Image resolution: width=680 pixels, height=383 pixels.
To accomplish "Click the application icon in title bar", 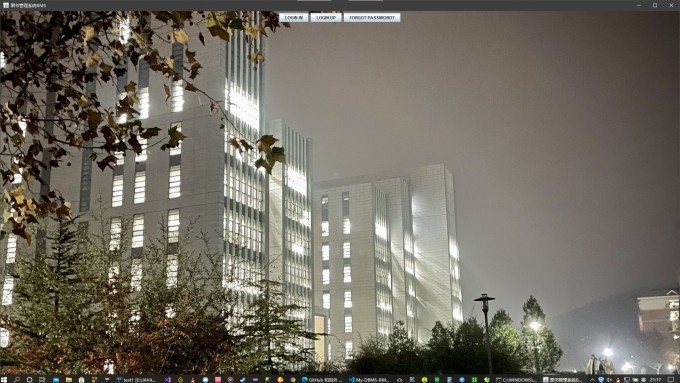I will (6, 5).
